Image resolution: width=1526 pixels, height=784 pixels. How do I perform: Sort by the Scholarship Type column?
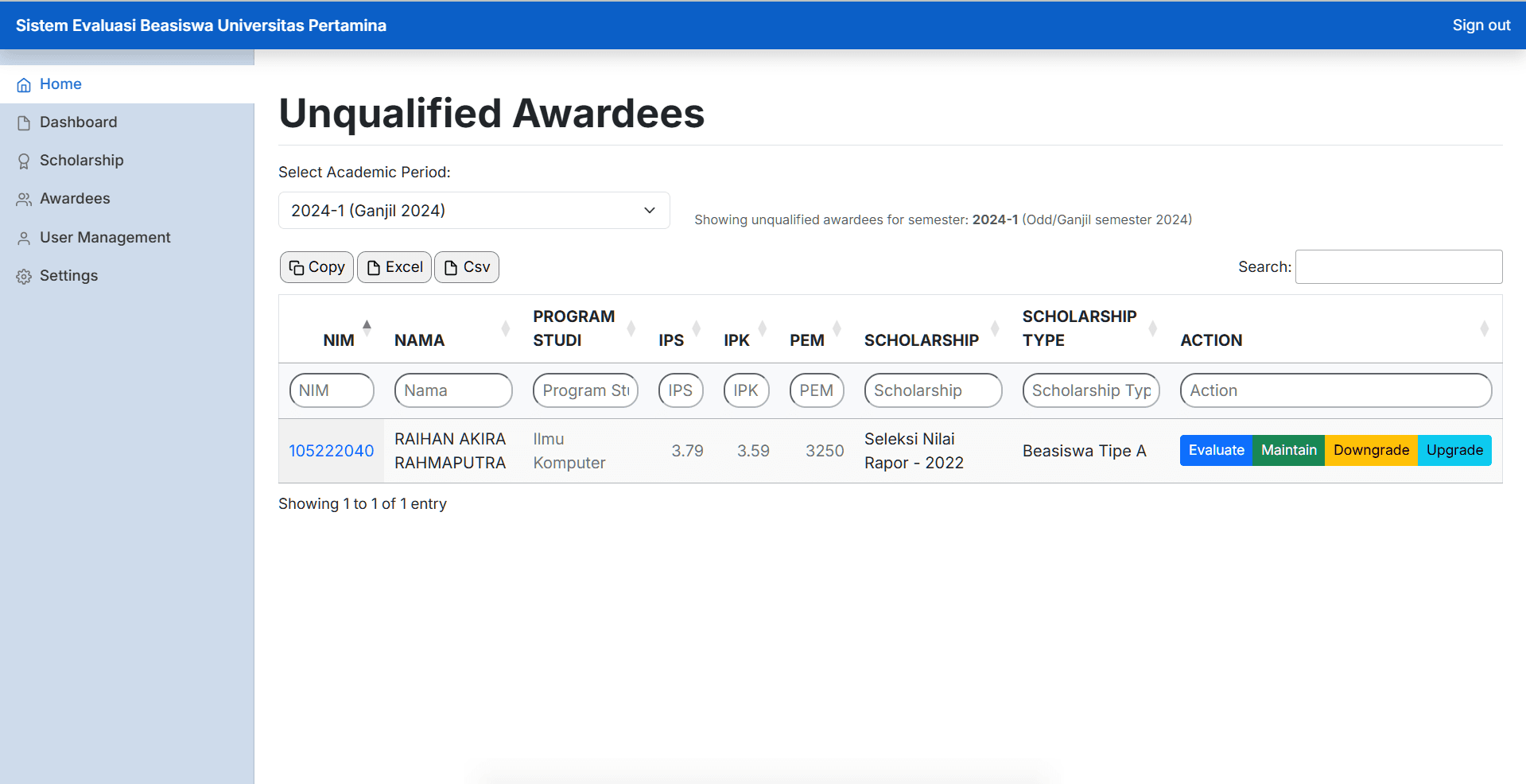pyautogui.click(x=1078, y=328)
